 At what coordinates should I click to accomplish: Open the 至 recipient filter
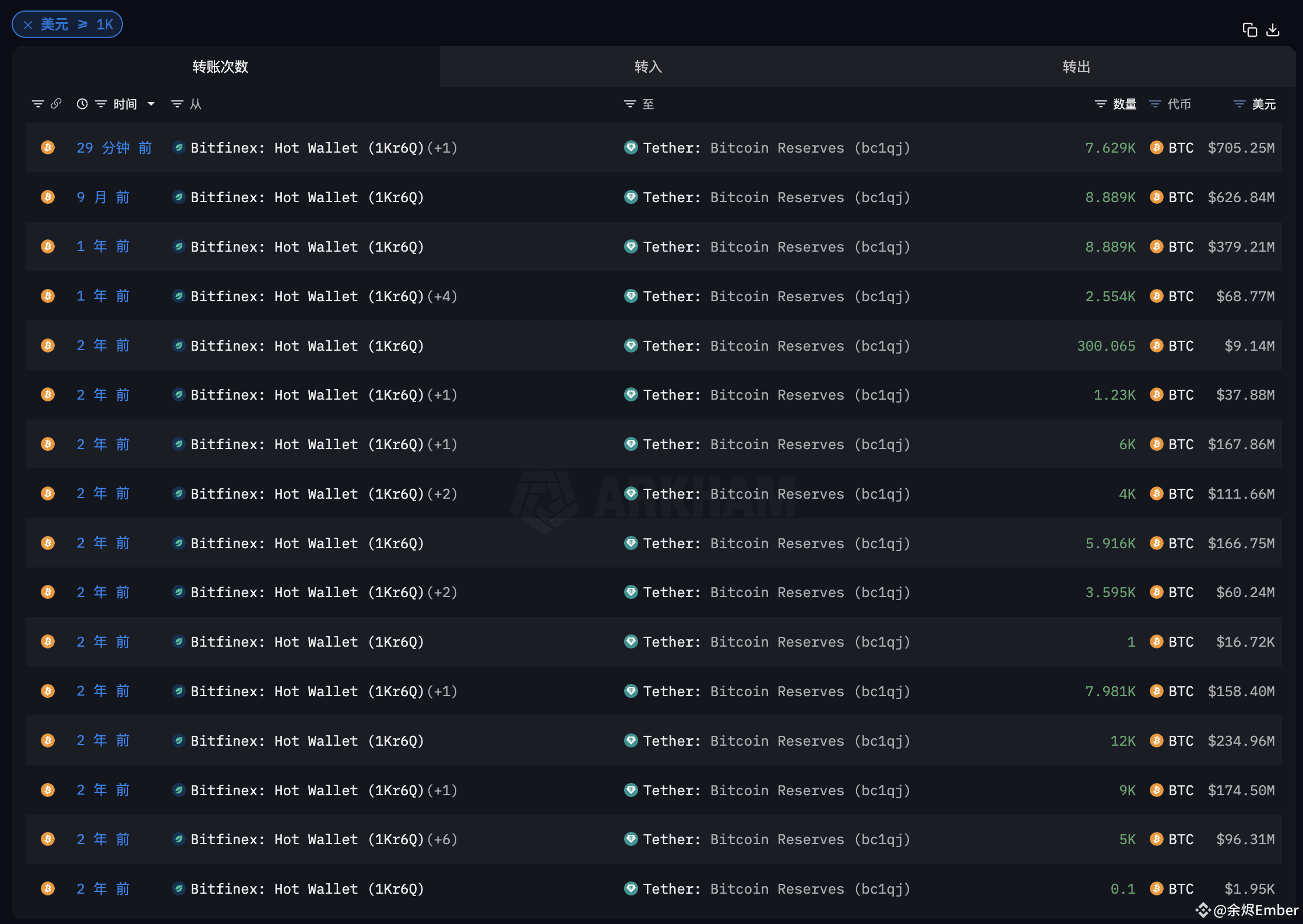[629, 104]
